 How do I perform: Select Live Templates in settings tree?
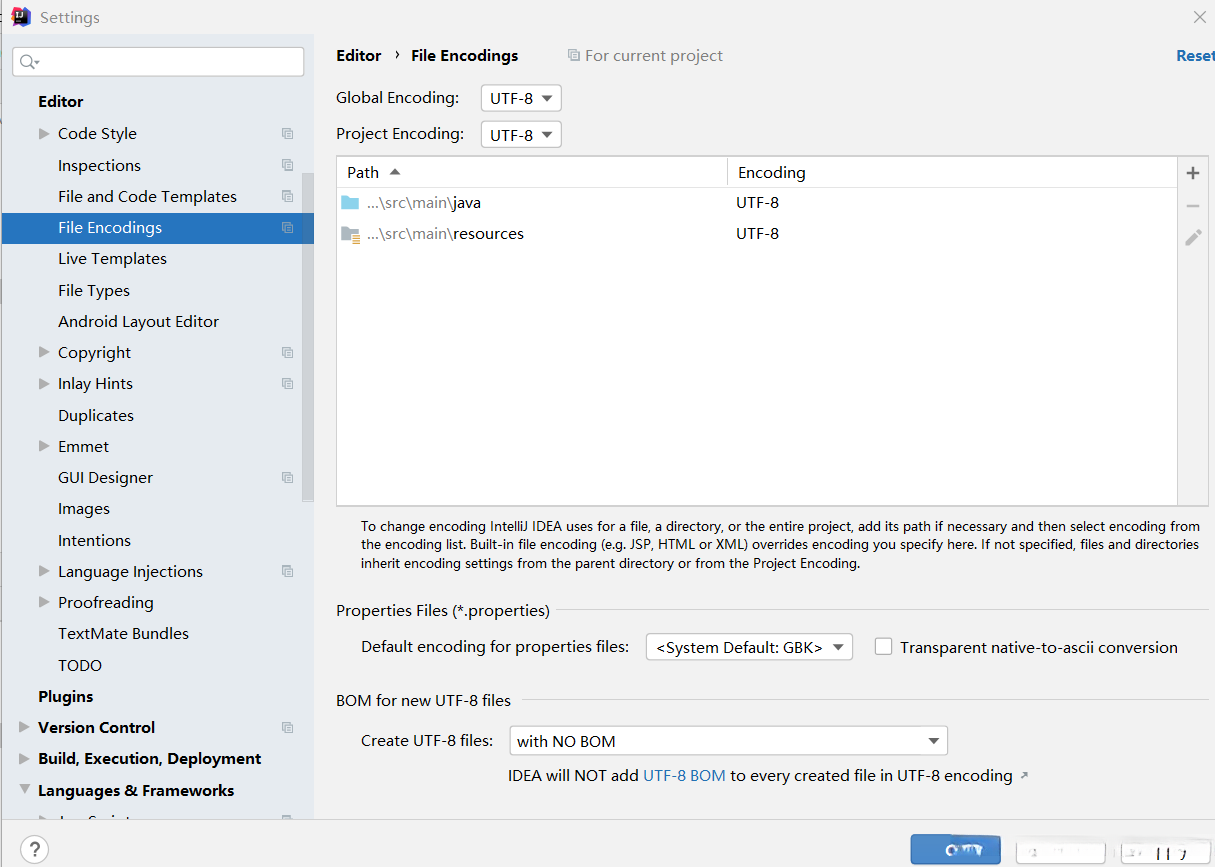tap(112, 259)
